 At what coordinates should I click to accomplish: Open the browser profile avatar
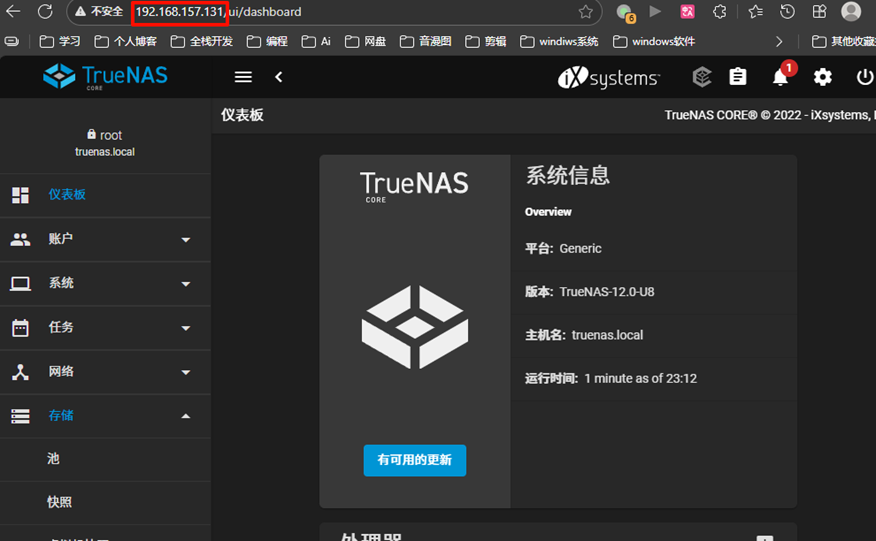(851, 11)
